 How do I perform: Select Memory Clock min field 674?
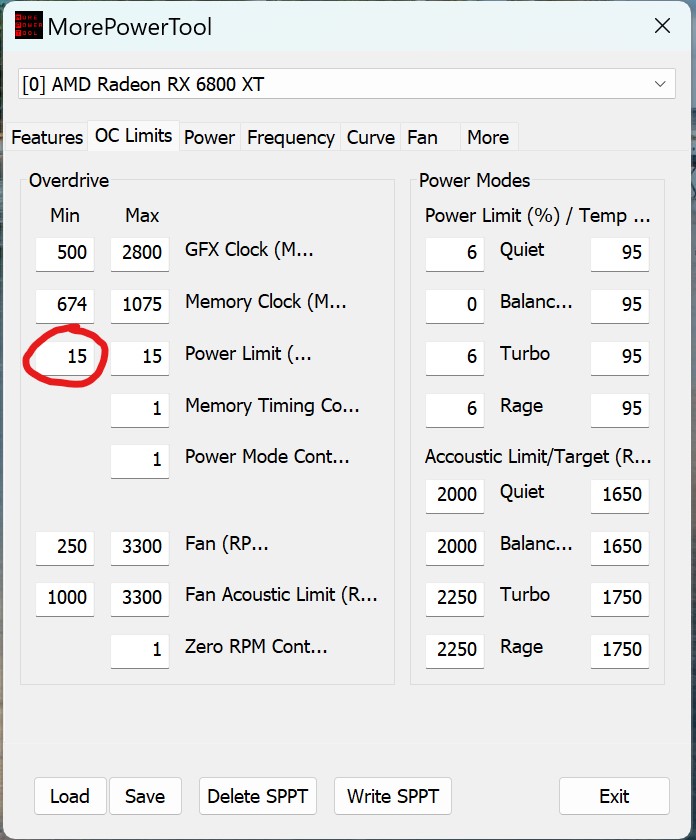(65, 305)
